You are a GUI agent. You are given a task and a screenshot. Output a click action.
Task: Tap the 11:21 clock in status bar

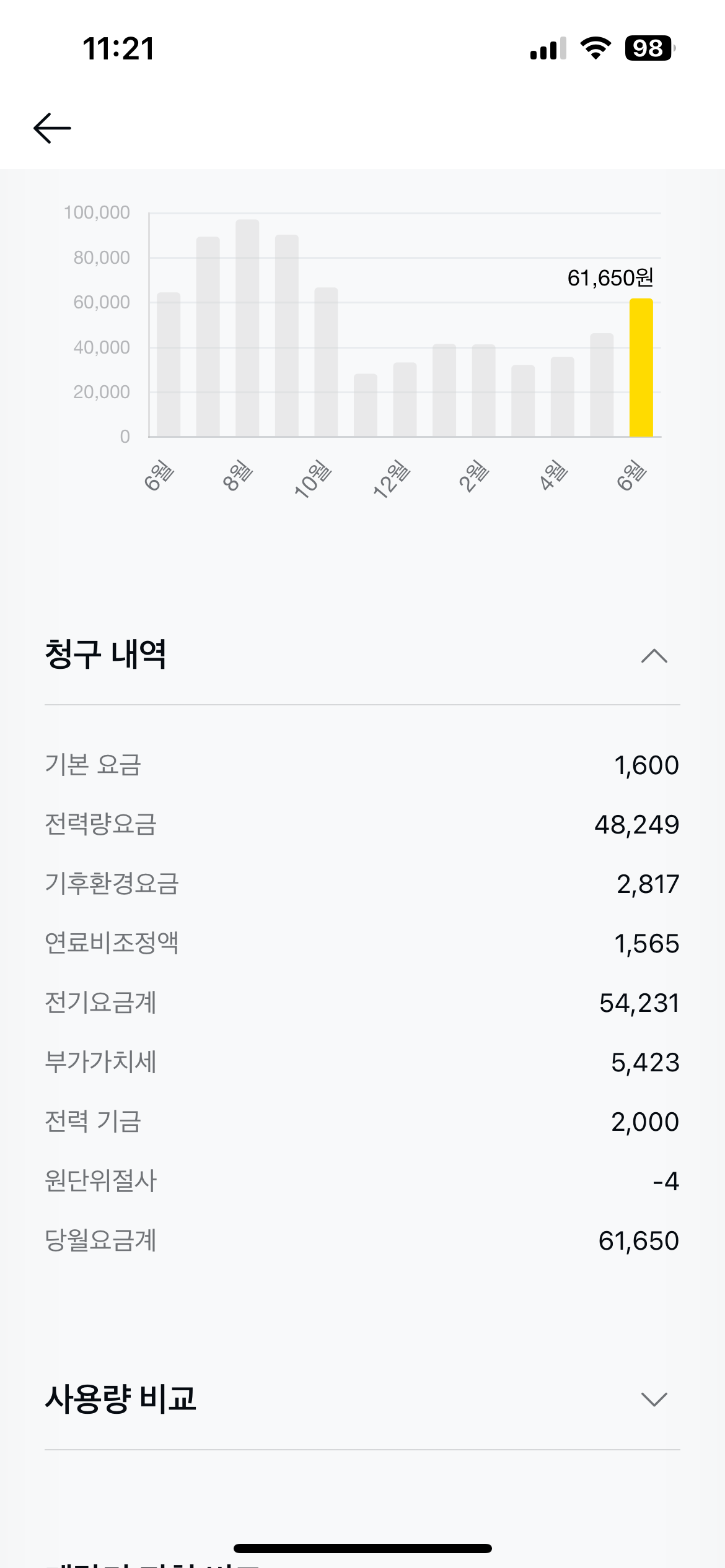click(x=118, y=48)
